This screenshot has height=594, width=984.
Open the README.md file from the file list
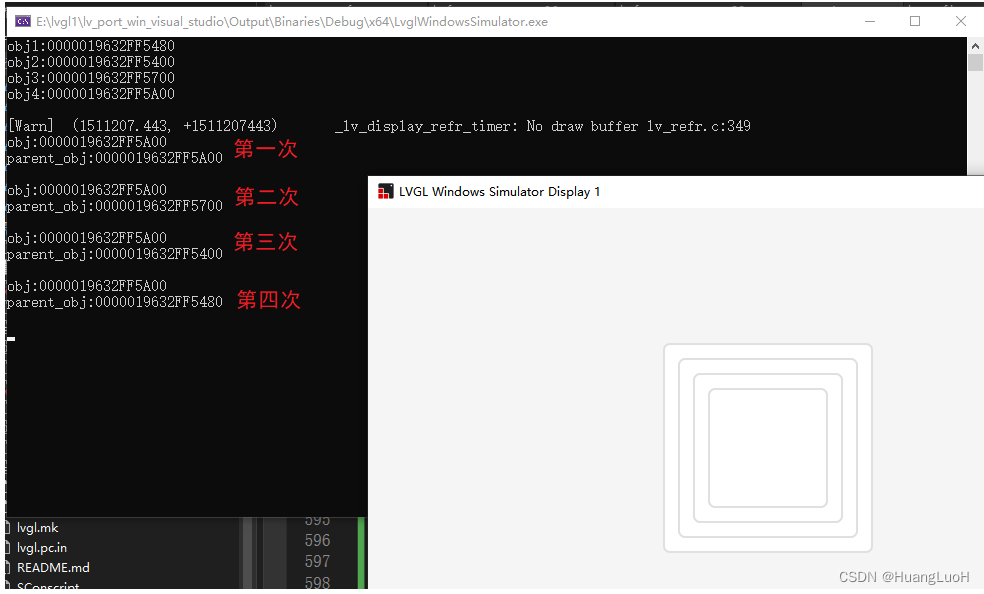coord(53,567)
